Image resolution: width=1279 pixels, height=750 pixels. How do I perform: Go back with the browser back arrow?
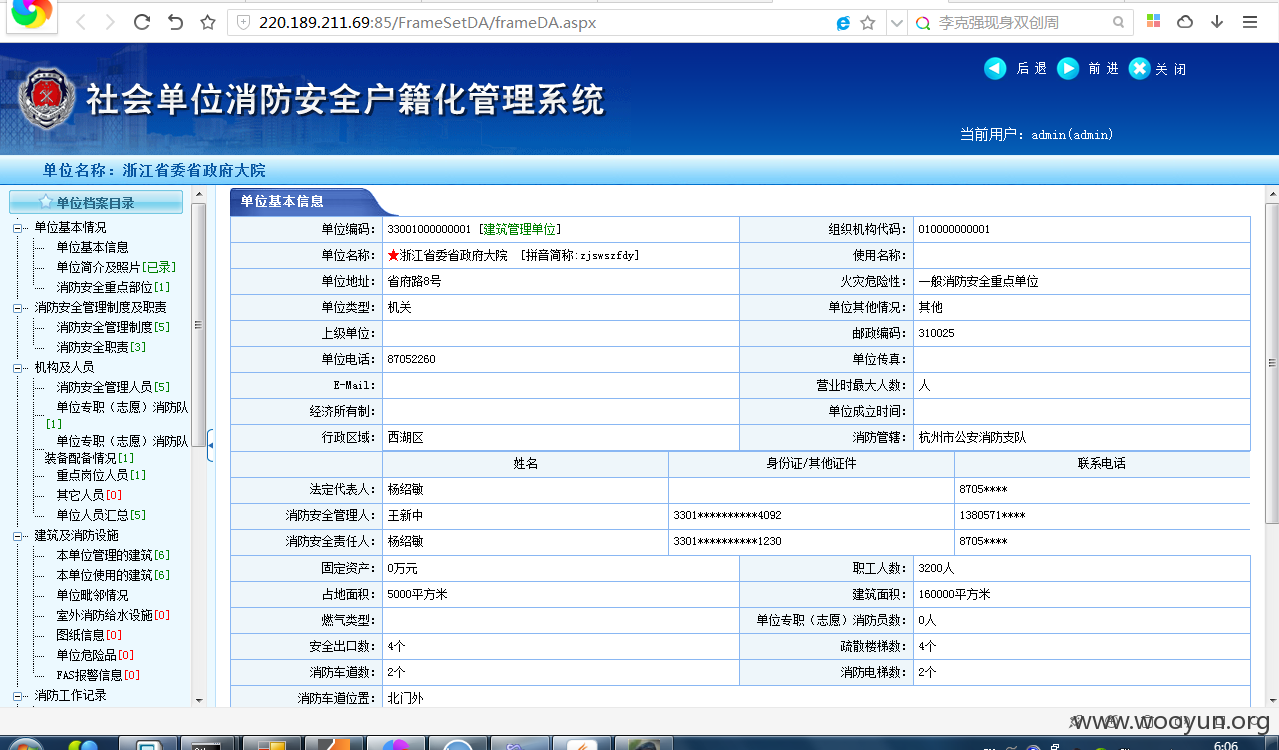click(x=82, y=22)
